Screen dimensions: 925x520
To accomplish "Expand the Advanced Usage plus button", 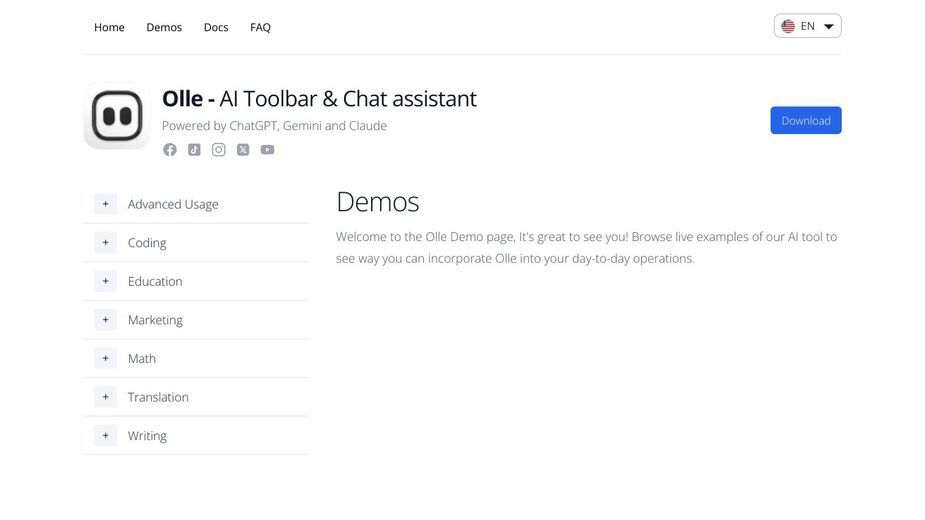I will point(106,204).
